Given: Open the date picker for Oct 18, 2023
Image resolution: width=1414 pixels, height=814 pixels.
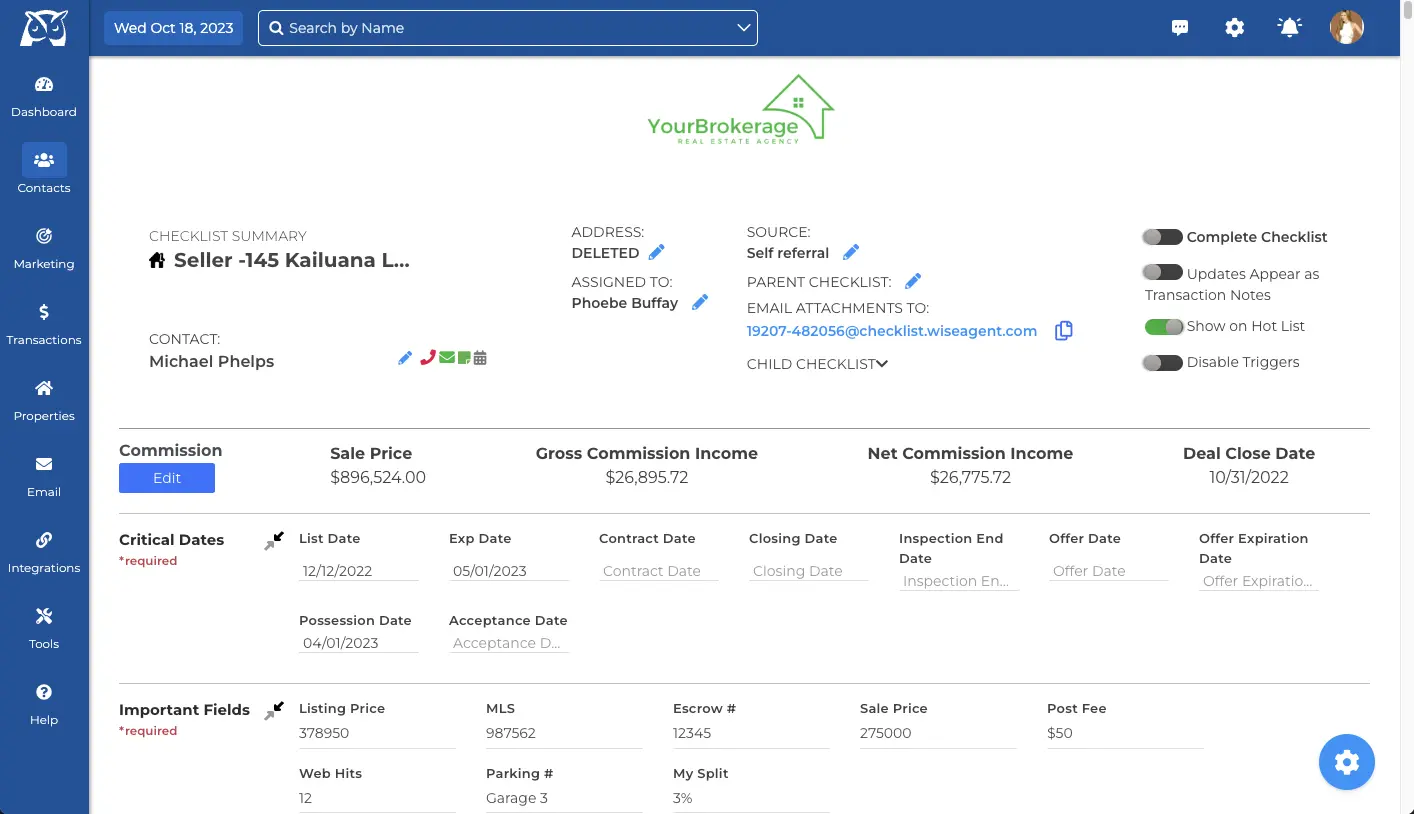Looking at the screenshot, I should 173,27.
